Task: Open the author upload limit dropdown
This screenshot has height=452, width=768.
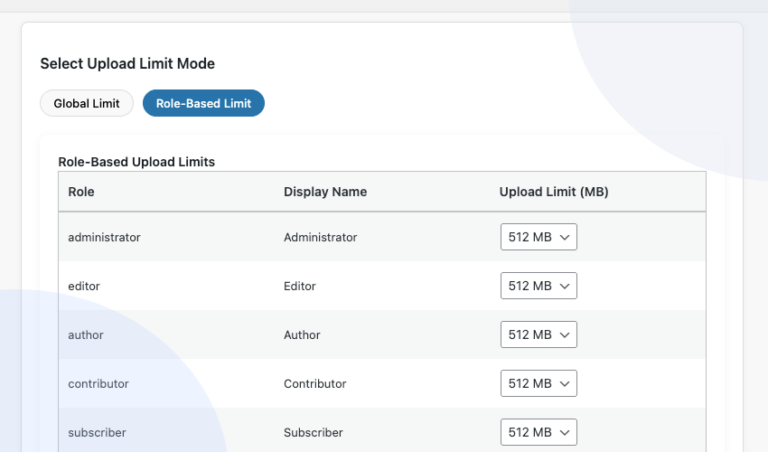Action: (x=538, y=335)
